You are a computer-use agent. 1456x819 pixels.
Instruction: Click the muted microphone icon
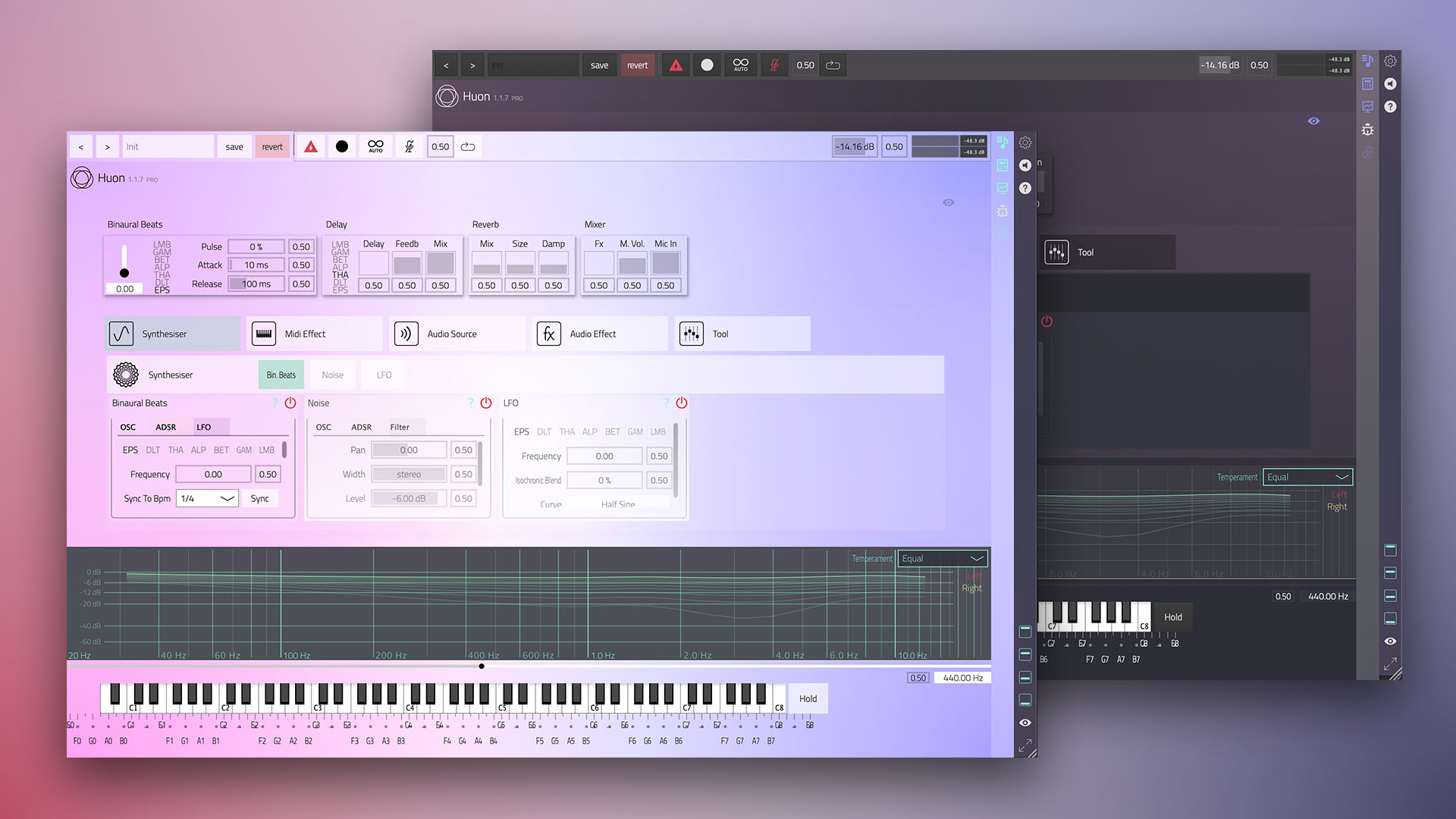pos(409,147)
